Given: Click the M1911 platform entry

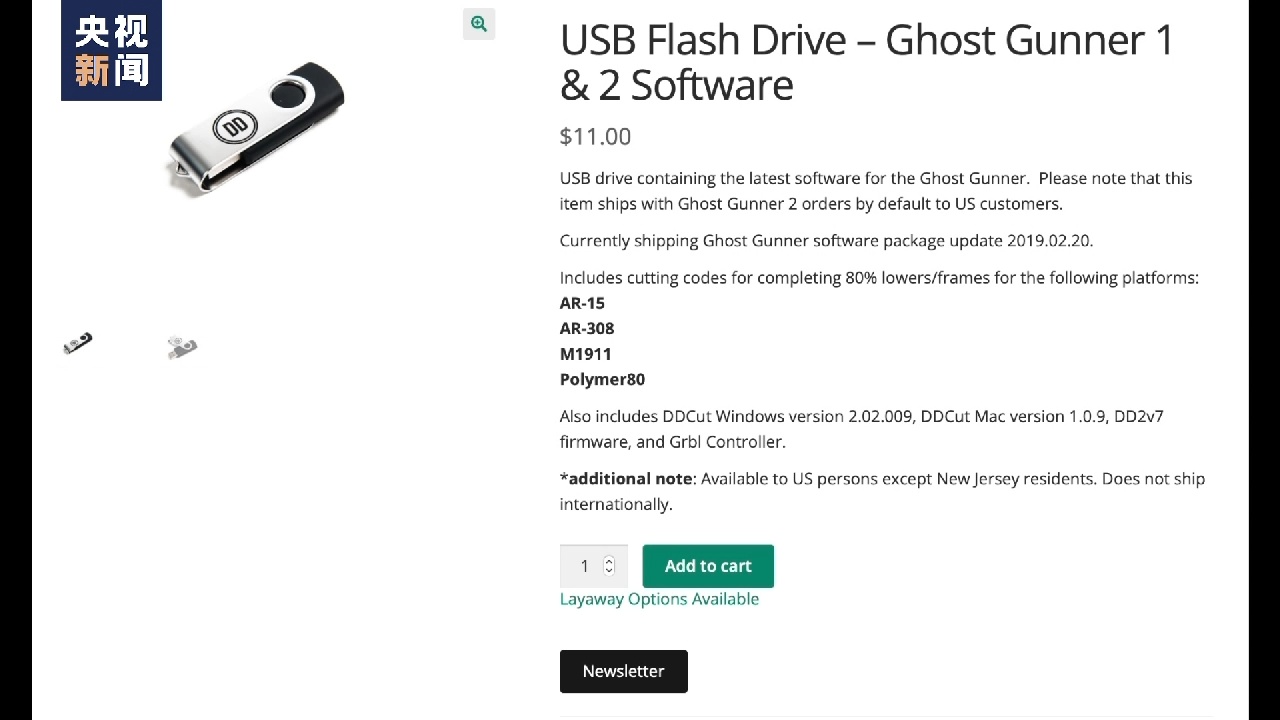Looking at the screenshot, I should pos(585,354).
